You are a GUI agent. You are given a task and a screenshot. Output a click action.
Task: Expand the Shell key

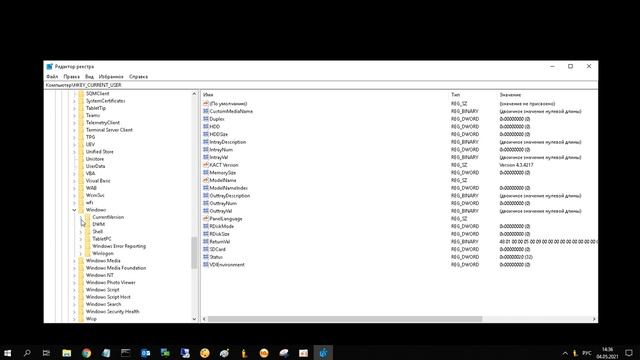tap(81, 232)
